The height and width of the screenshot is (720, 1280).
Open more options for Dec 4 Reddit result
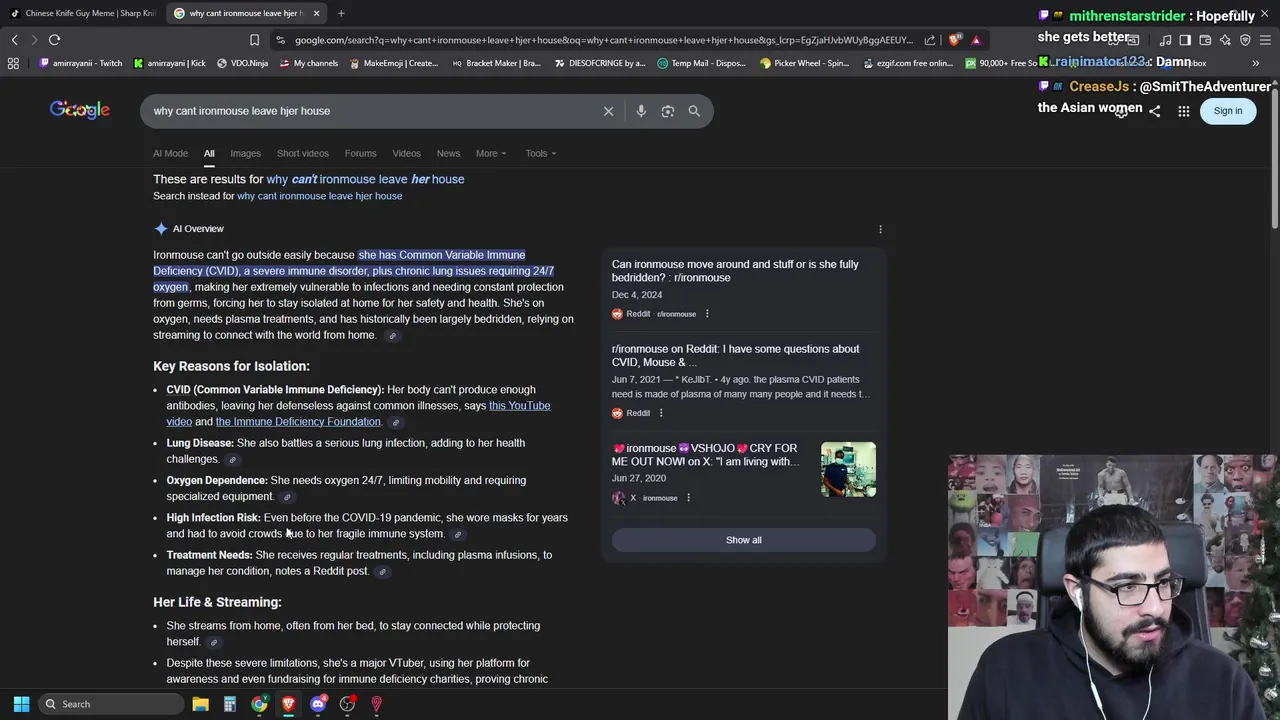click(707, 314)
